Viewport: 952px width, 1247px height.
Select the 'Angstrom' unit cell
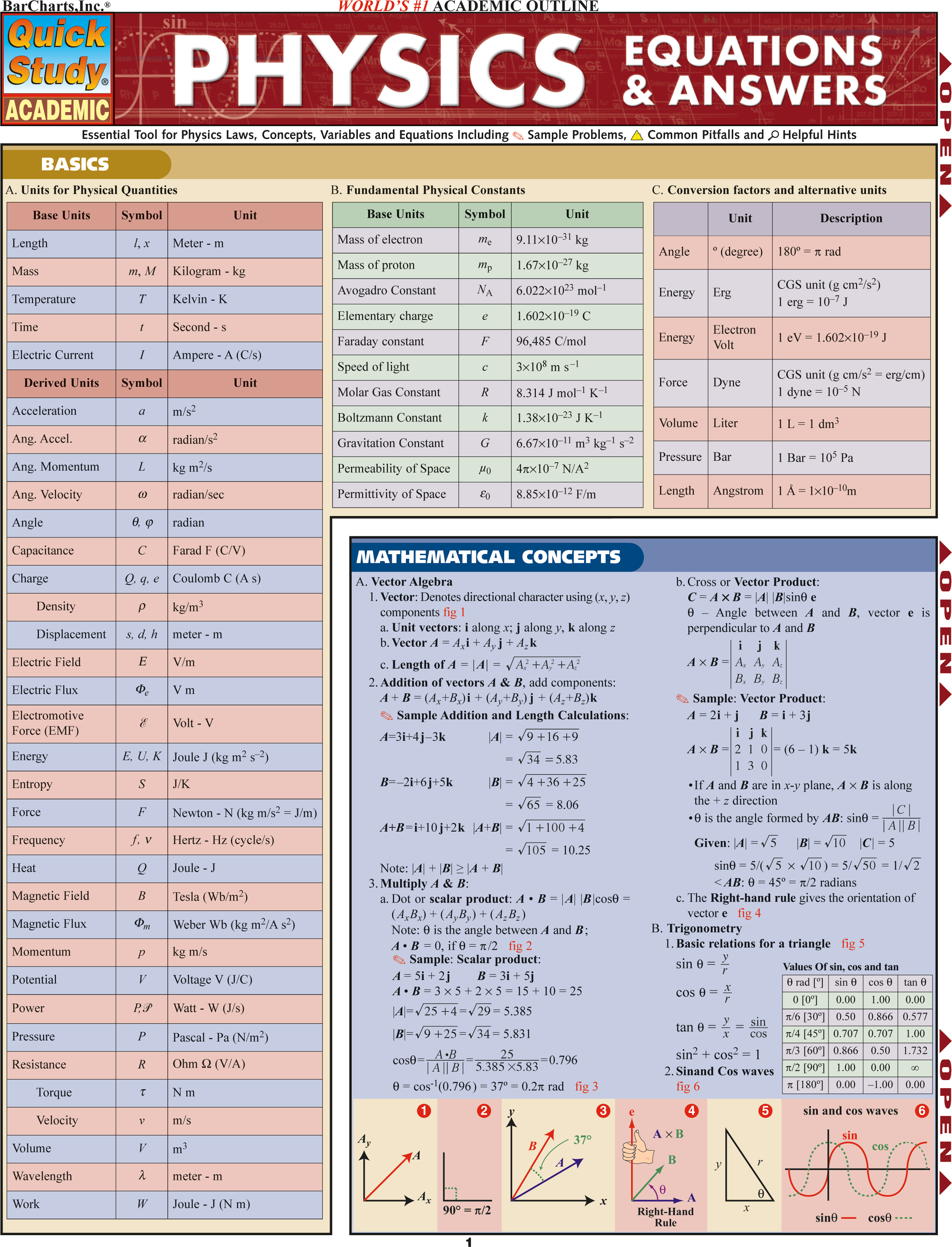tap(739, 491)
